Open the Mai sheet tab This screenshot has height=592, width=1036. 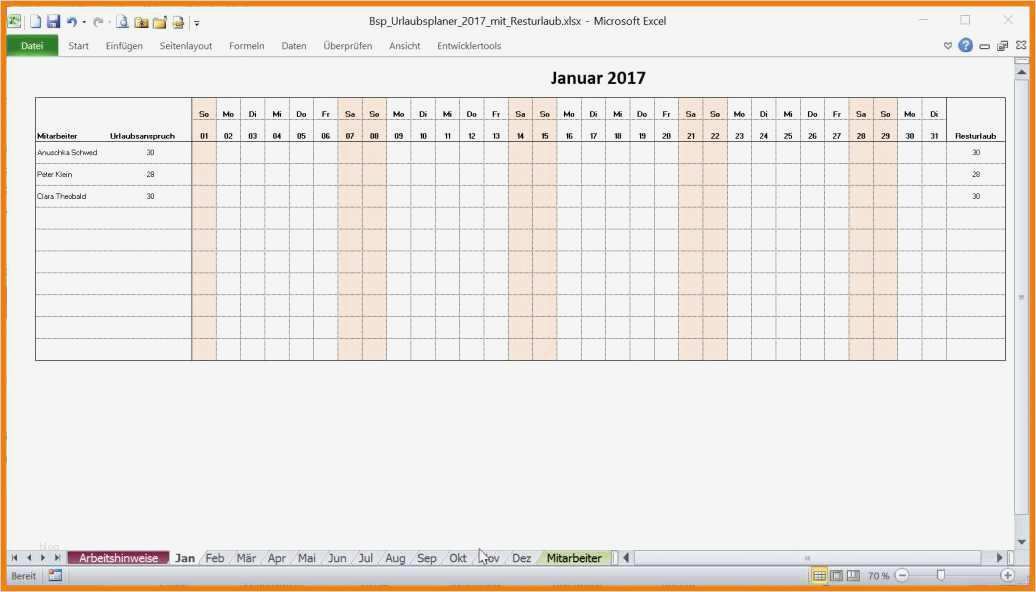(x=307, y=558)
